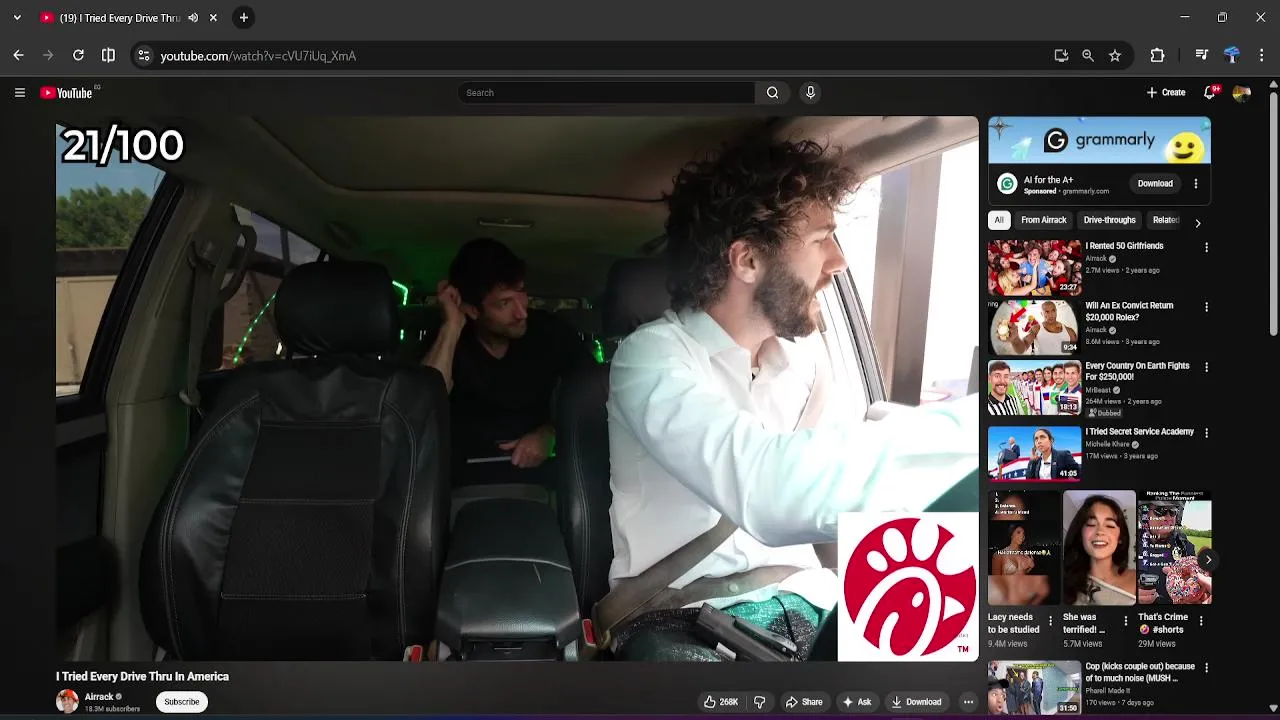The image size is (1280, 720).
Task: Subscribe to the Airrack channel
Action: tap(182, 702)
